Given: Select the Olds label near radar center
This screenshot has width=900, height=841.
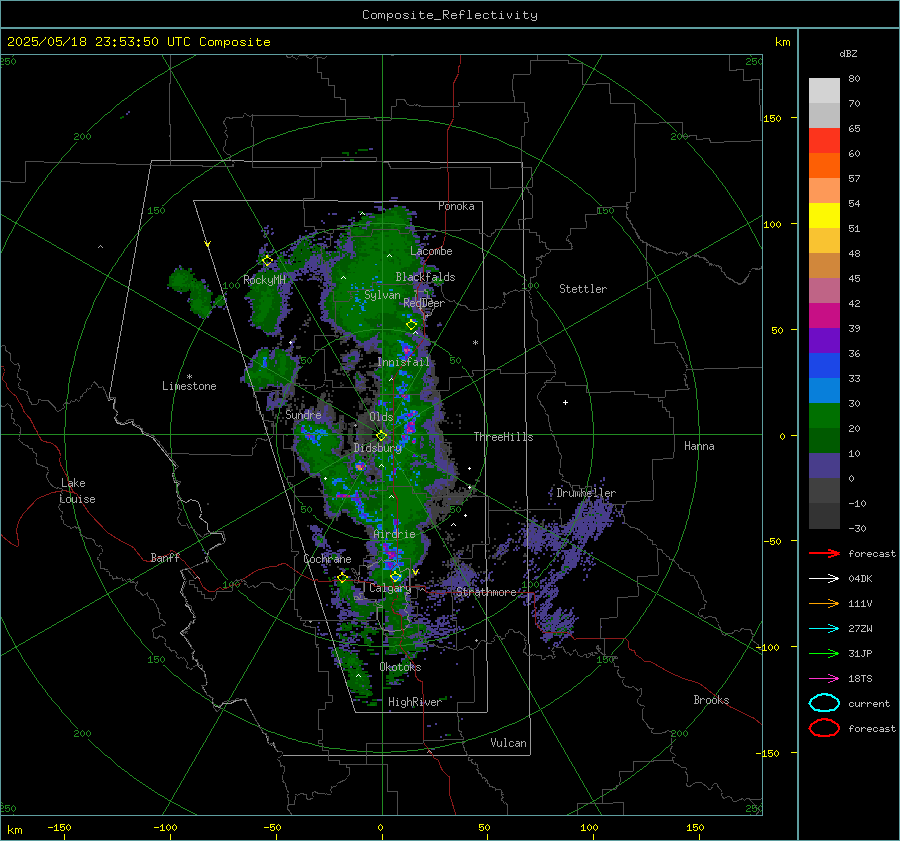Looking at the screenshot, I should click(381, 417).
